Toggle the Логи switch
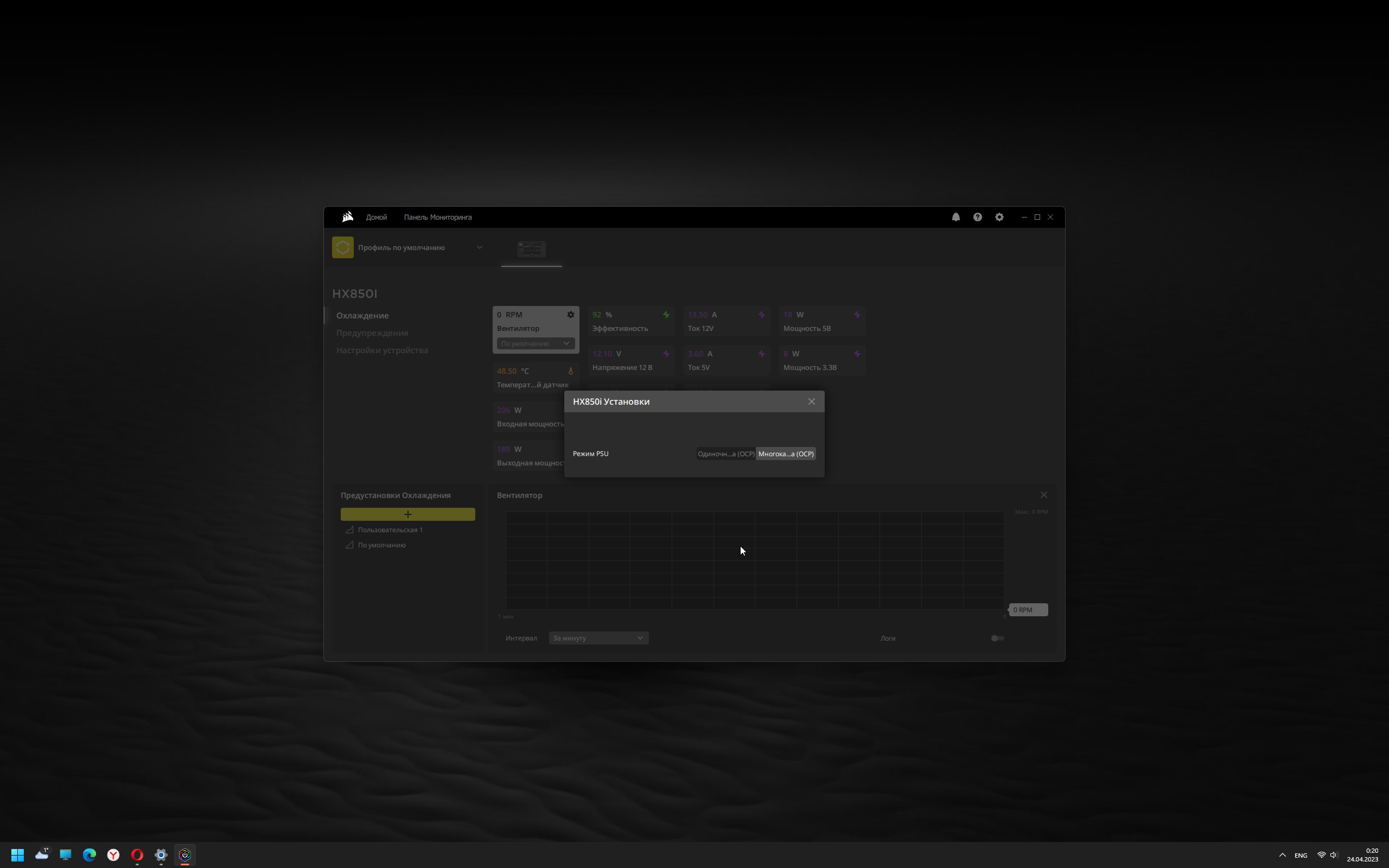This screenshot has height=868, width=1389. point(997,639)
